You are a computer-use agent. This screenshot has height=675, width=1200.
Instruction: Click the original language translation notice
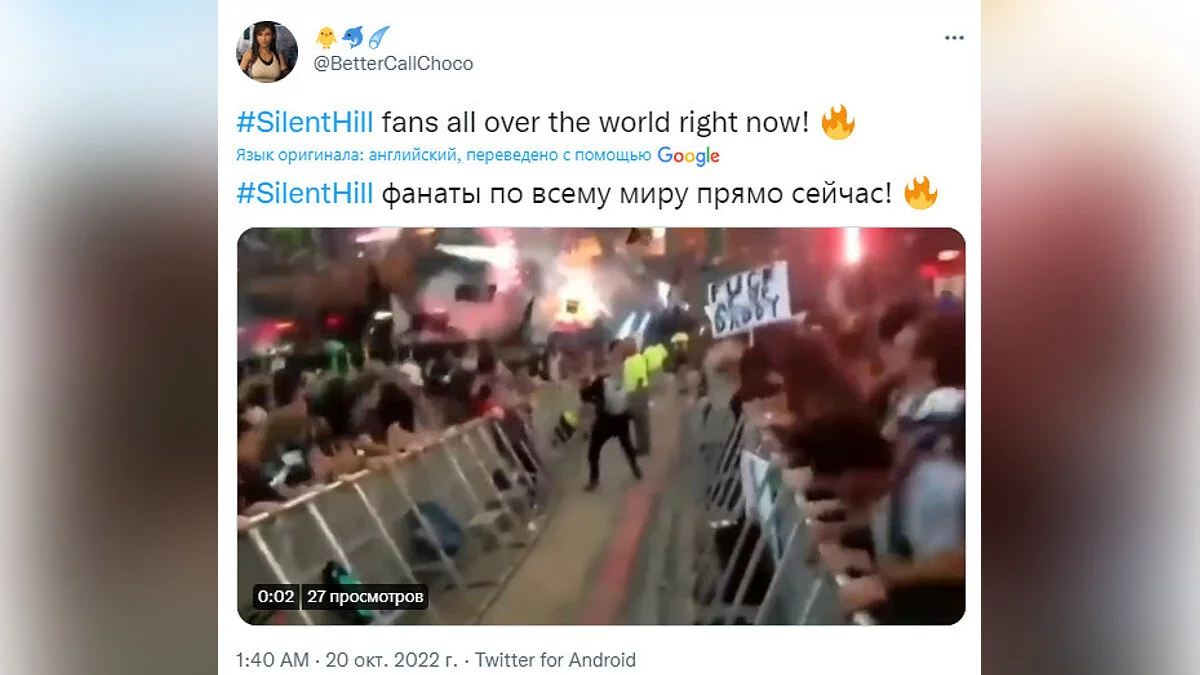(445, 156)
